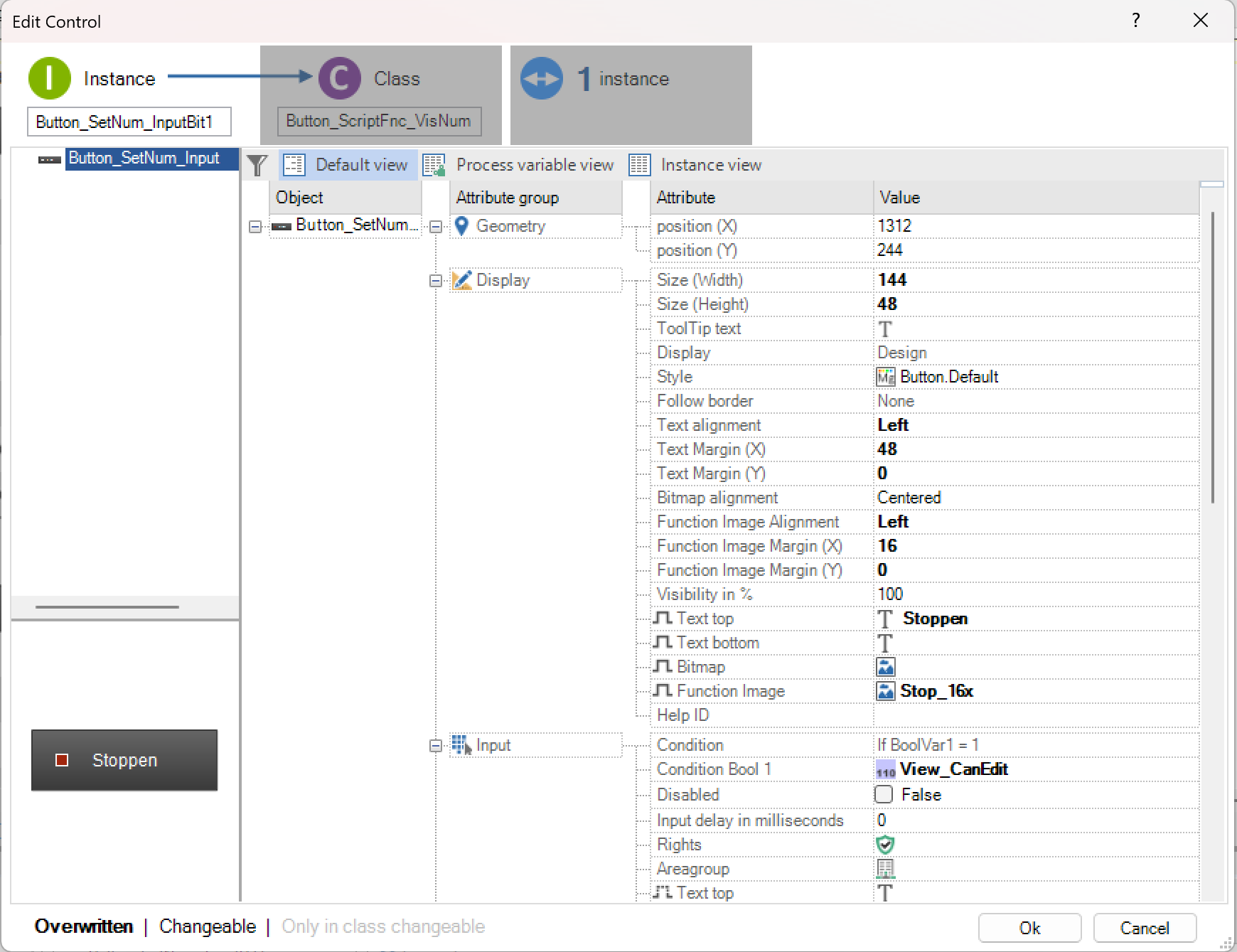Viewport: 1237px width, 952px height.
Task: Collapse the Button_SetNum object node
Action: point(255,227)
